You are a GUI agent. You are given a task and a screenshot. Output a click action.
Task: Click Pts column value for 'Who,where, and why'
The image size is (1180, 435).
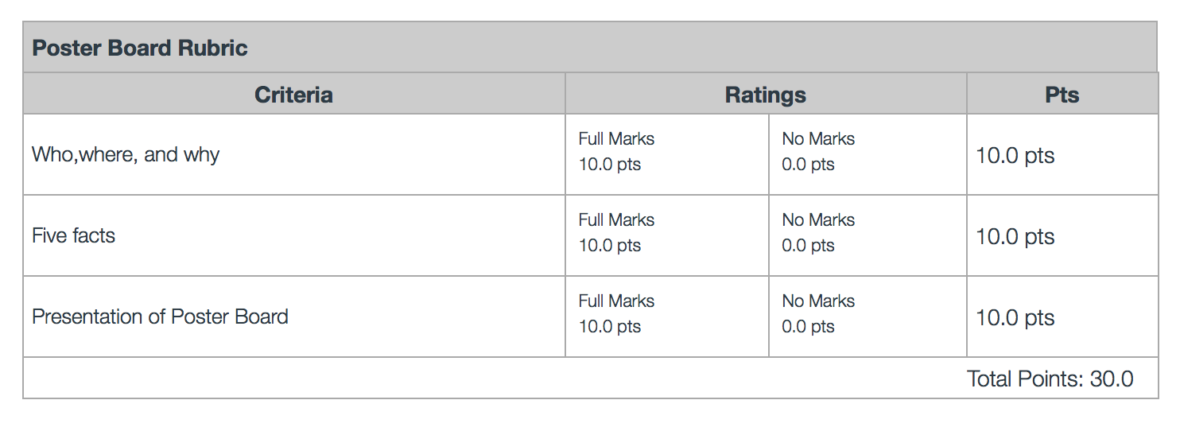click(x=1015, y=156)
